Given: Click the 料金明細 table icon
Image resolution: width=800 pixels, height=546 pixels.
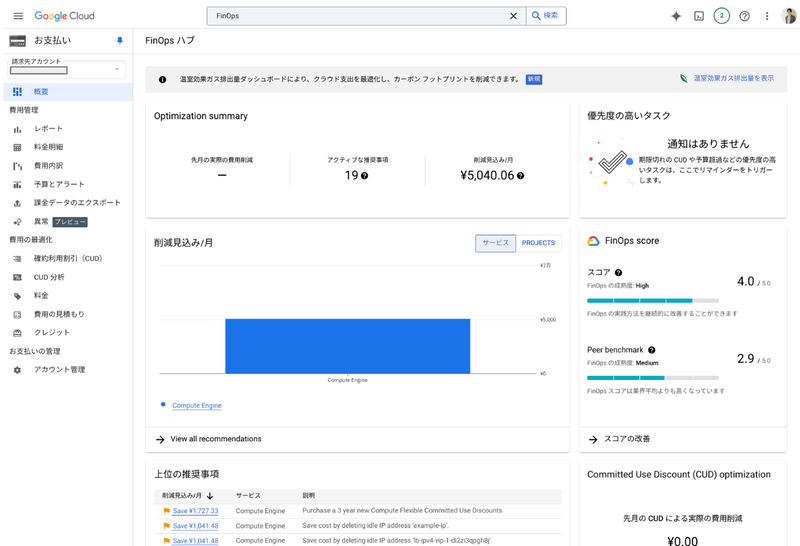Looking at the screenshot, I should [x=17, y=147].
